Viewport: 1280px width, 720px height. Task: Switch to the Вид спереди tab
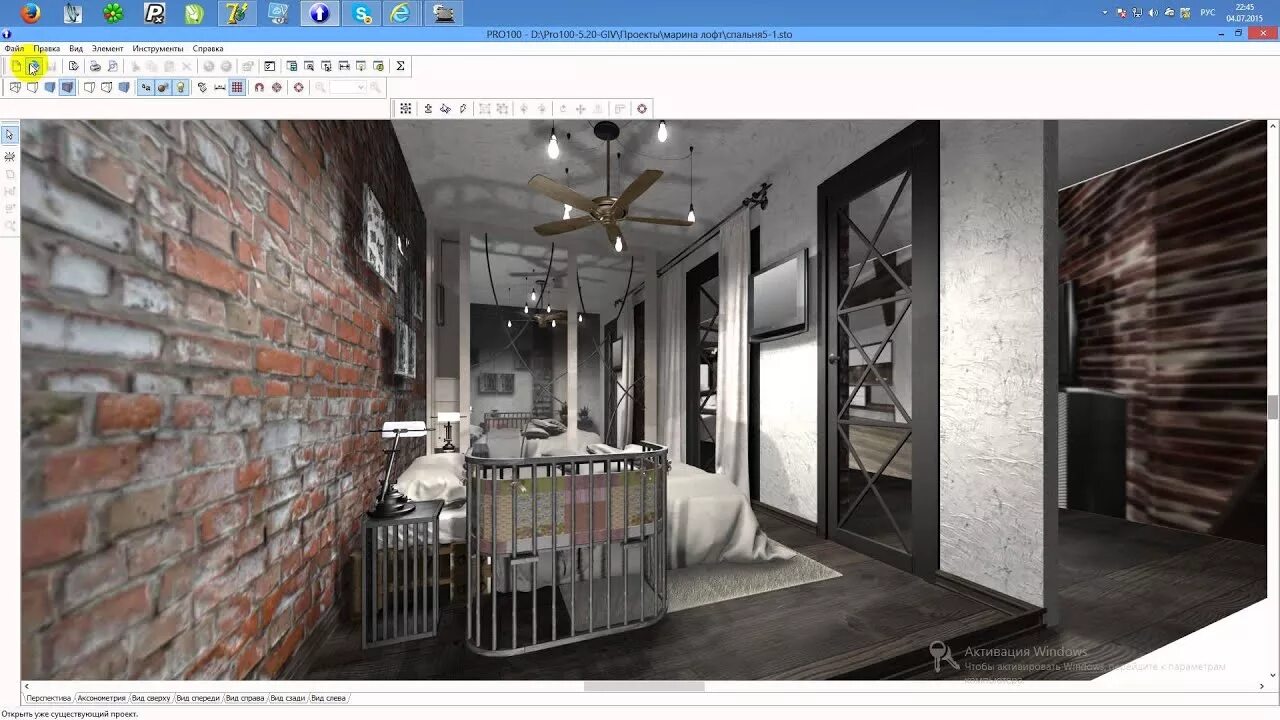[x=198, y=698]
